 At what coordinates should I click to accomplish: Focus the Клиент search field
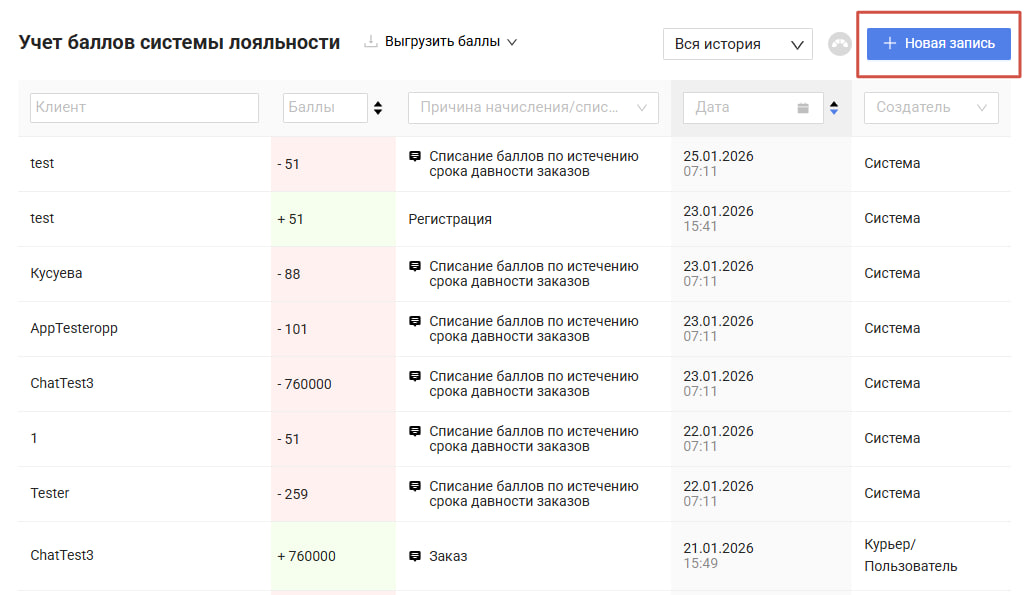144,108
